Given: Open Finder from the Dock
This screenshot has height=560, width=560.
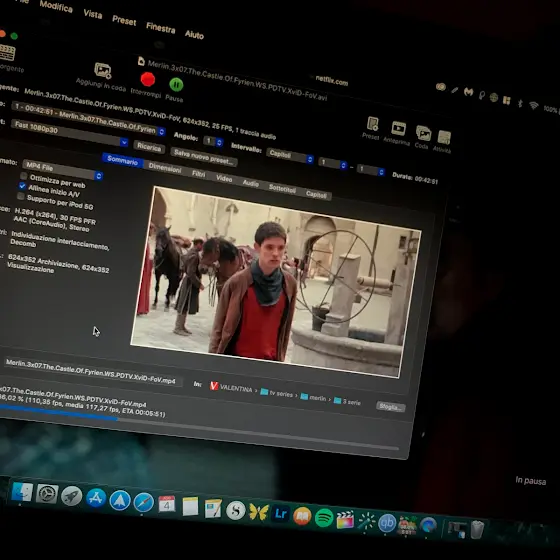Looking at the screenshot, I should click(x=22, y=492).
